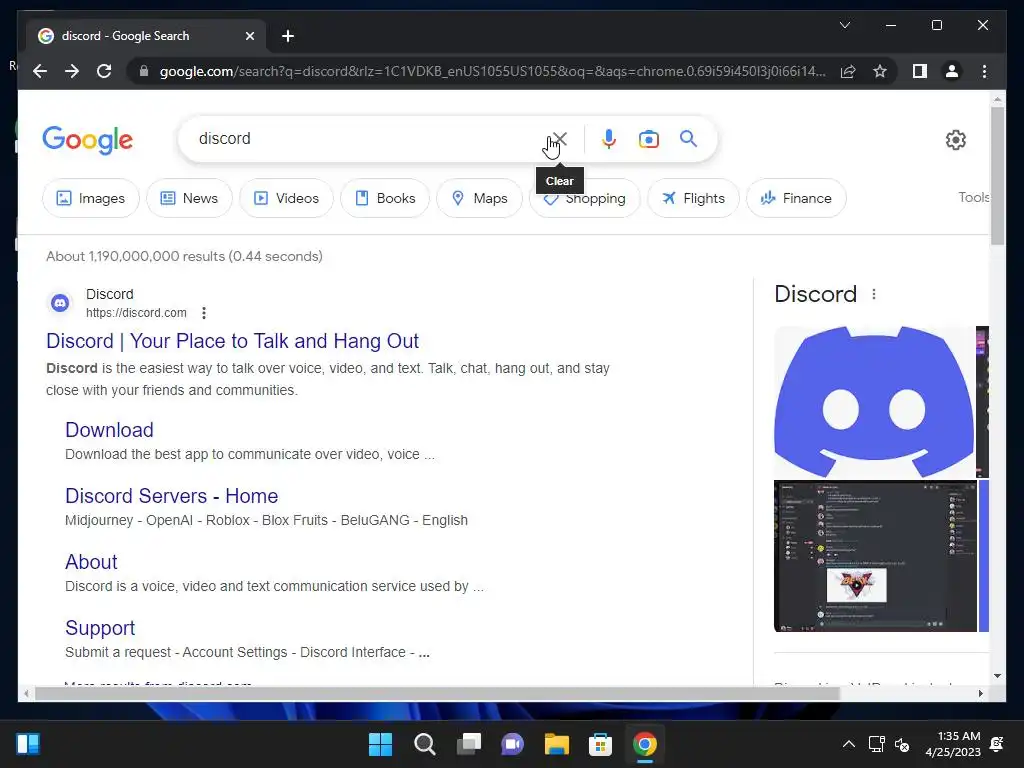
Task: Filter results by Images
Action: coord(91,198)
